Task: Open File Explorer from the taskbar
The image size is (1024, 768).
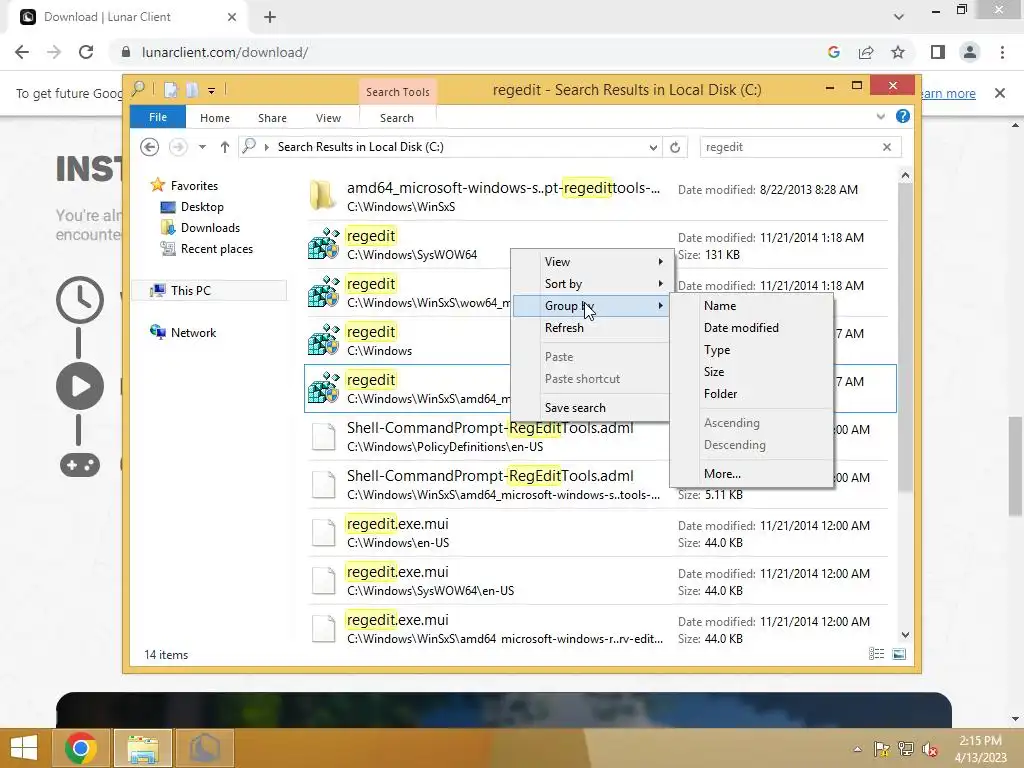Action: tap(143, 748)
